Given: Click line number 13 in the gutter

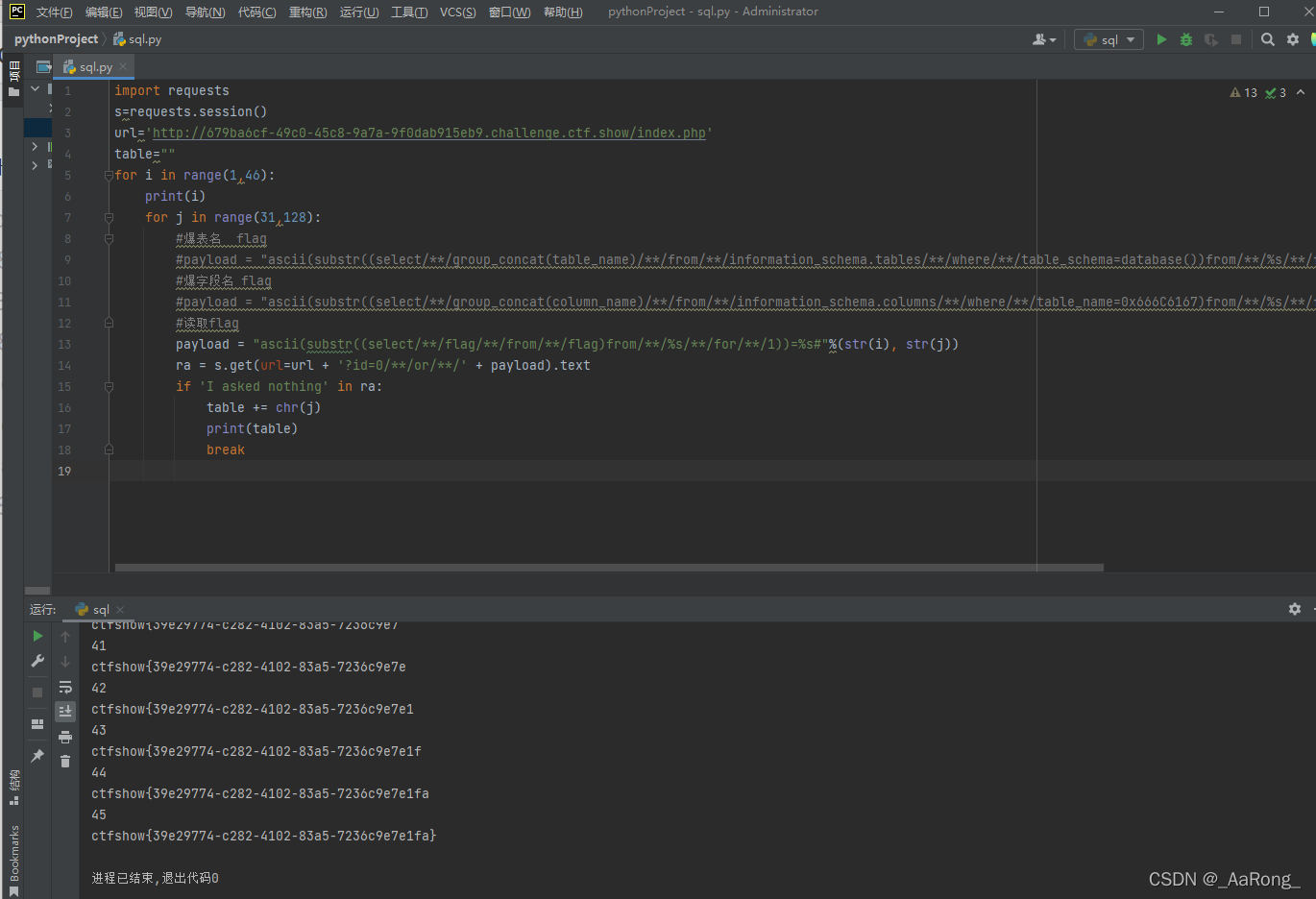Looking at the screenshot, I should pos(64,344).
